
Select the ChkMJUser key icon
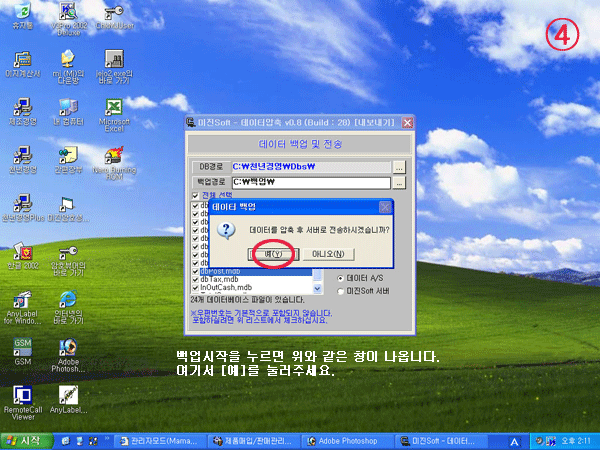114,16
